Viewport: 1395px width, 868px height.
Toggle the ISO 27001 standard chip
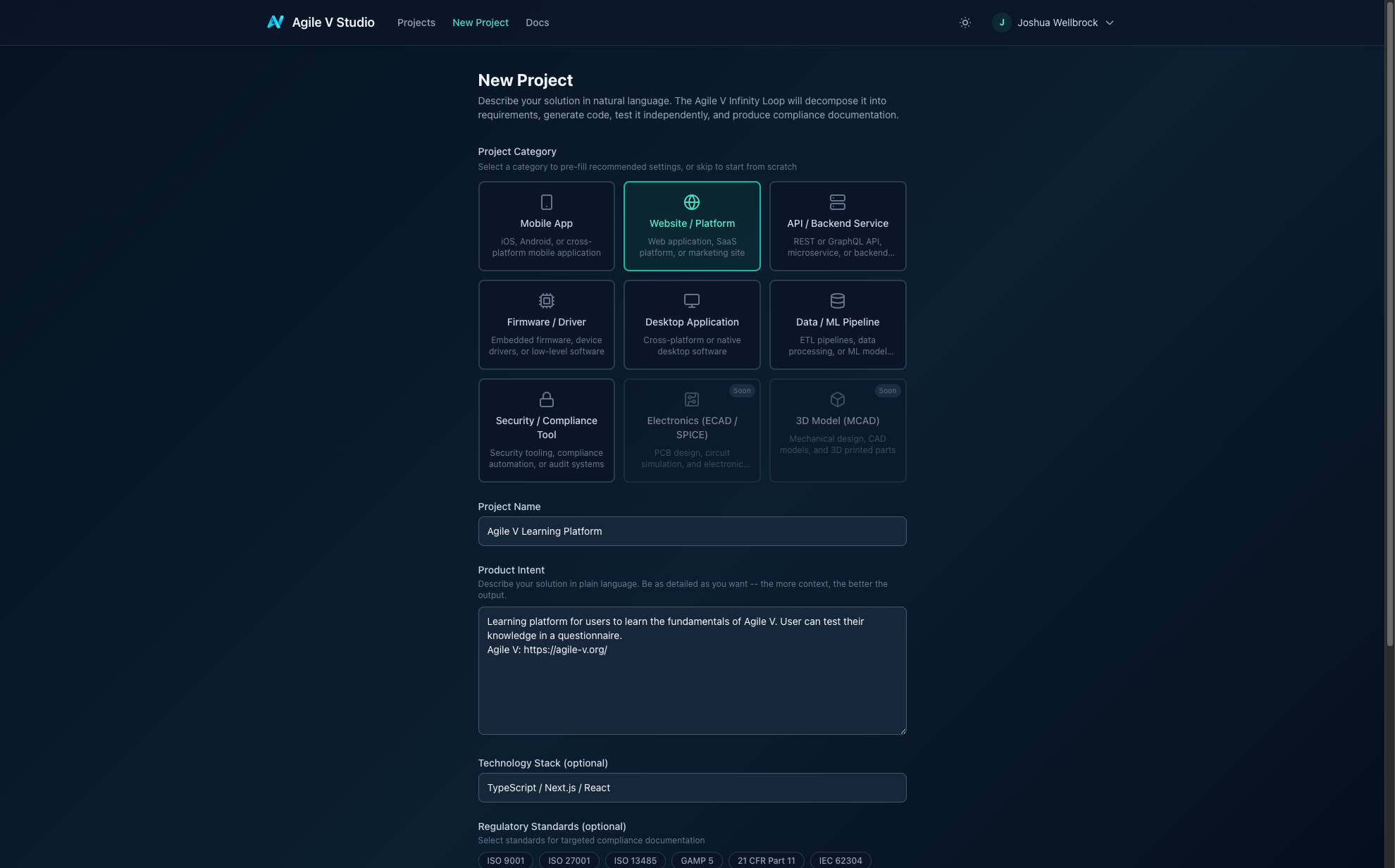569,860
